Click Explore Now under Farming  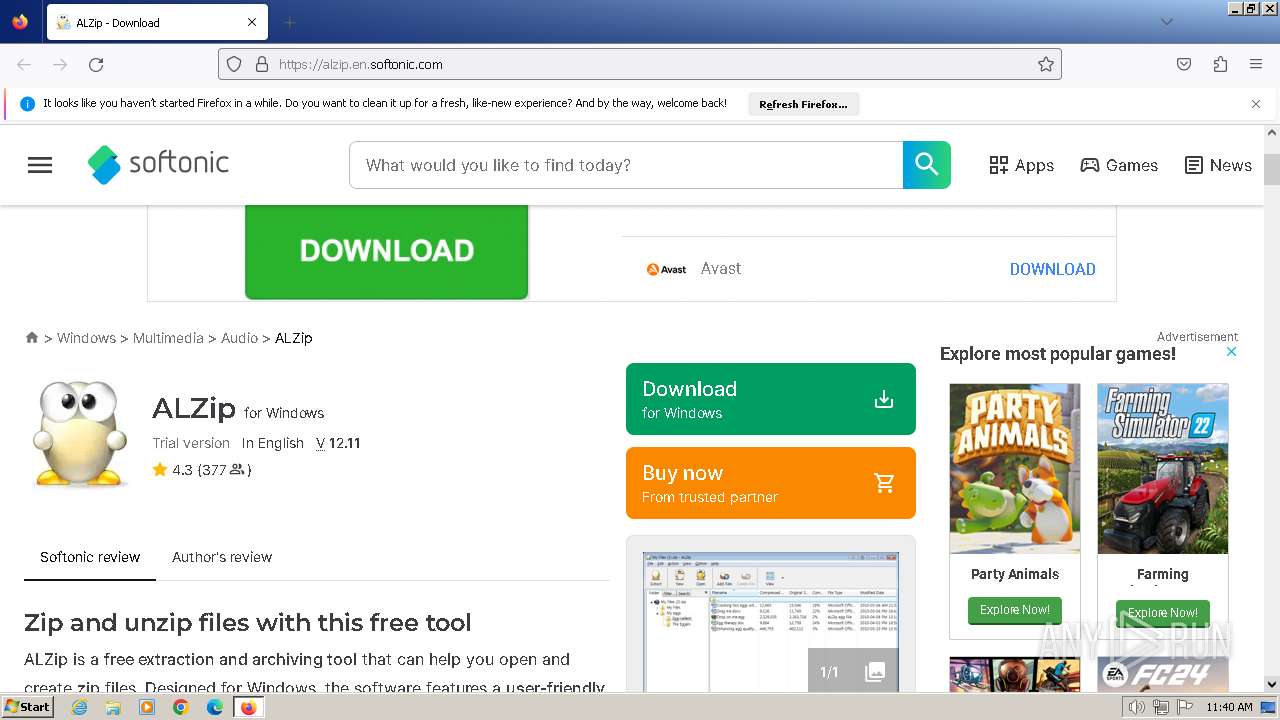1163,613
